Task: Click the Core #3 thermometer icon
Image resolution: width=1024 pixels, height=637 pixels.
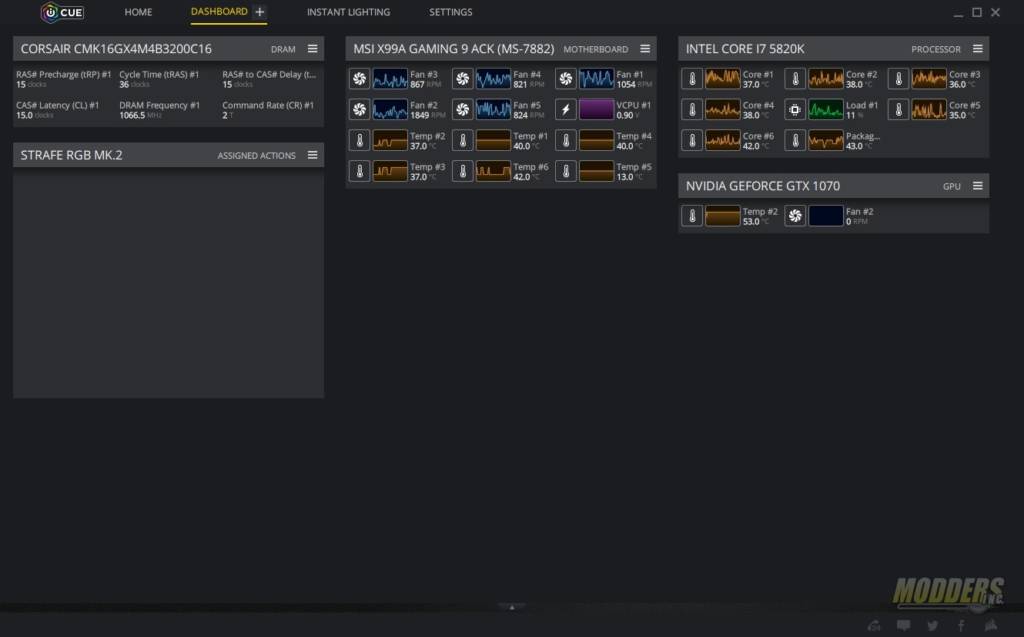Action: (898, 79)
